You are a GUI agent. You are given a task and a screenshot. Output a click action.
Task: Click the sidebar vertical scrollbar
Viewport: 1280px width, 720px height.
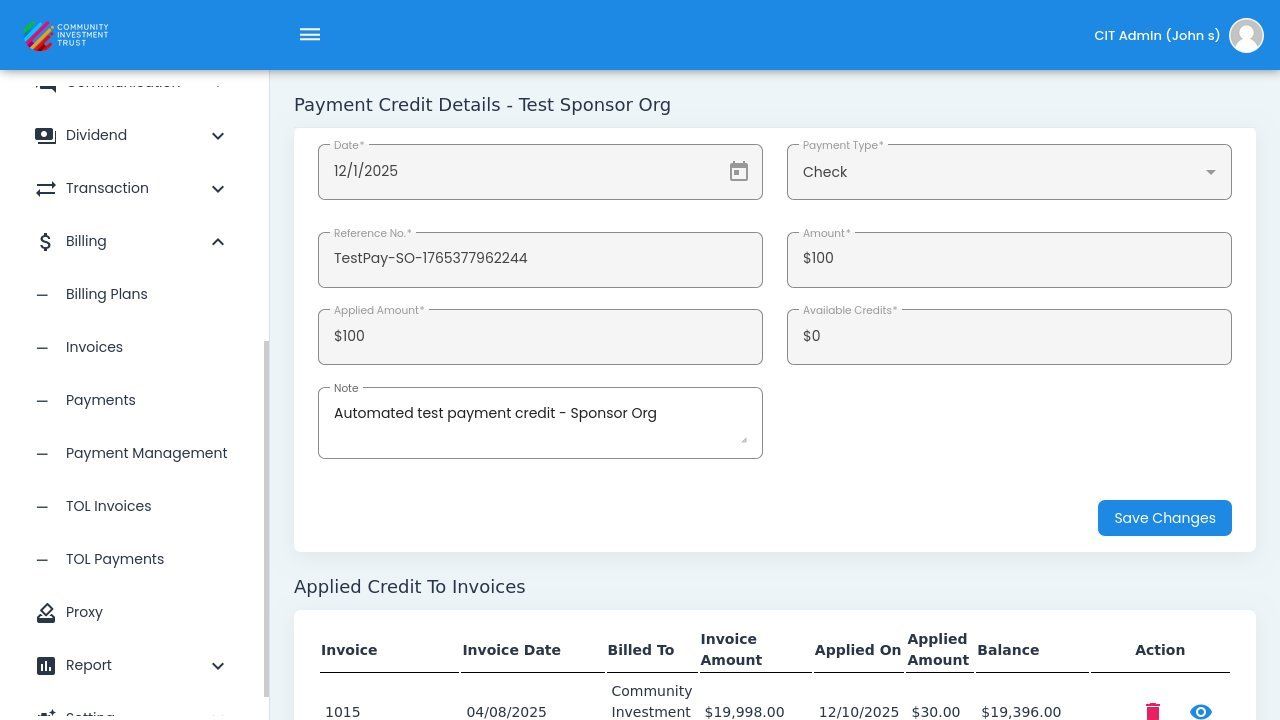(x=266, y=518)
